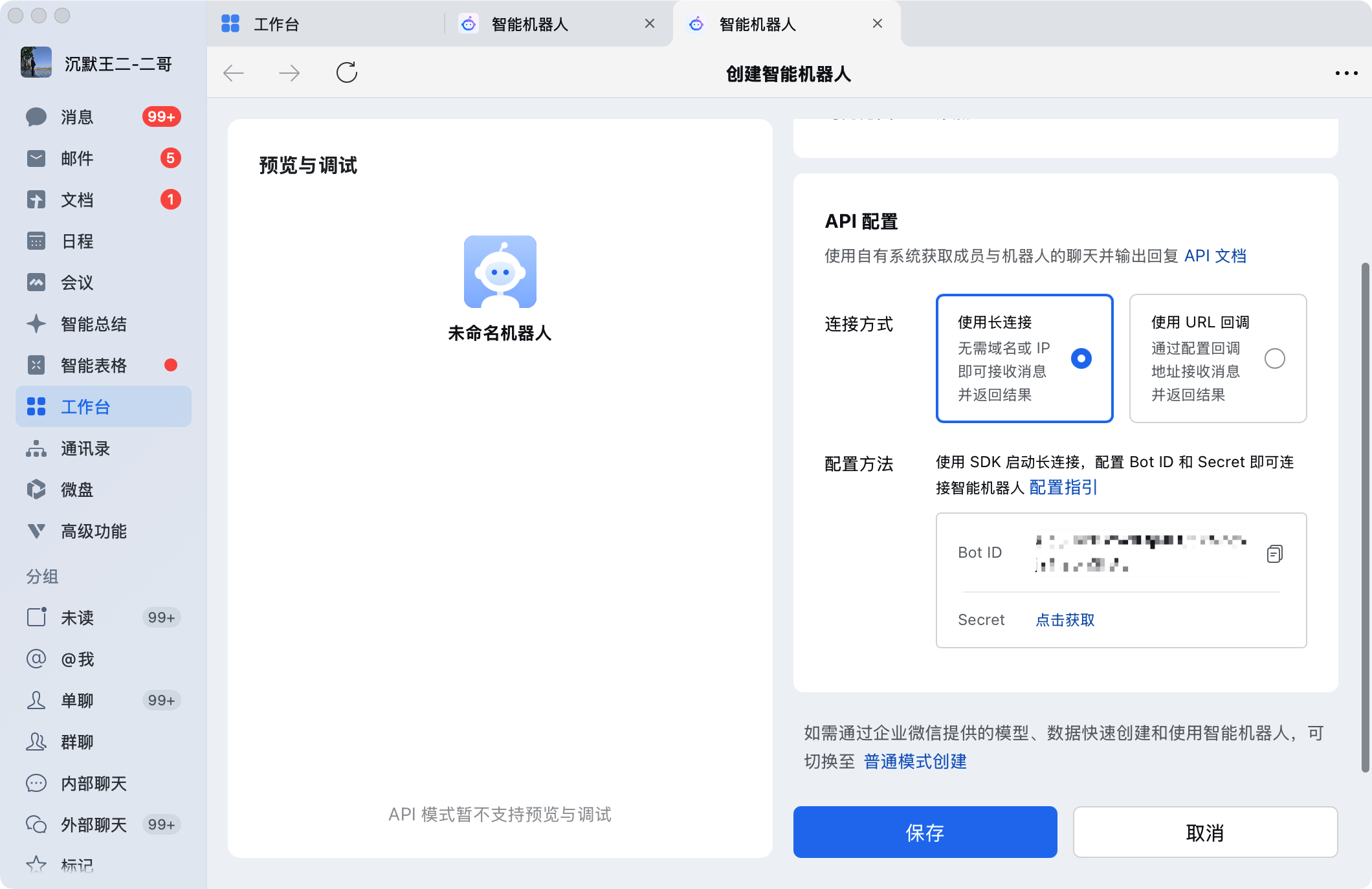Open 消息 from the sidebar
Image resolution: width=1372 pixels, height=889 pixels.
(x=78, y=117)
